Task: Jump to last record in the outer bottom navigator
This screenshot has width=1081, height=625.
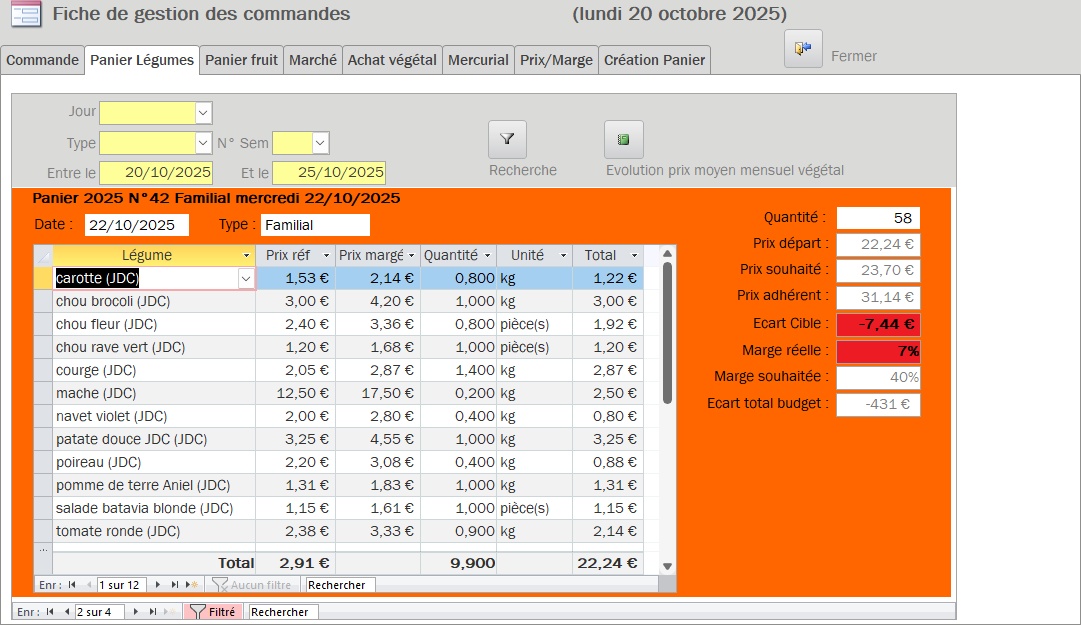Action: click(153, 611)
